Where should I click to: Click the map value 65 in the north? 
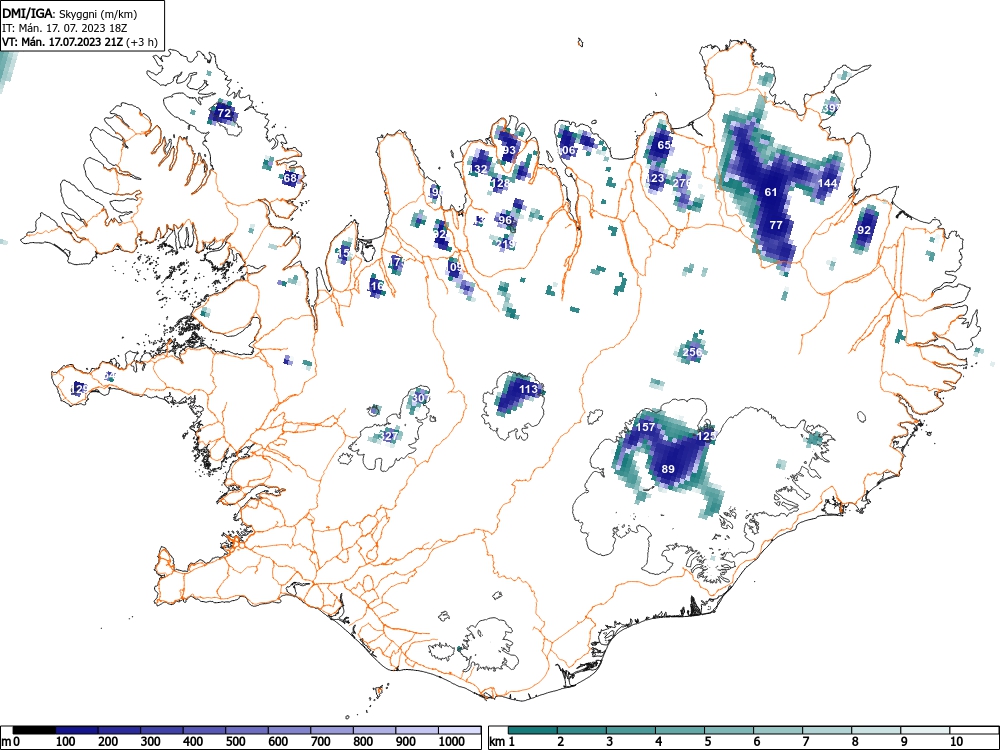click(x=664, y=145)
